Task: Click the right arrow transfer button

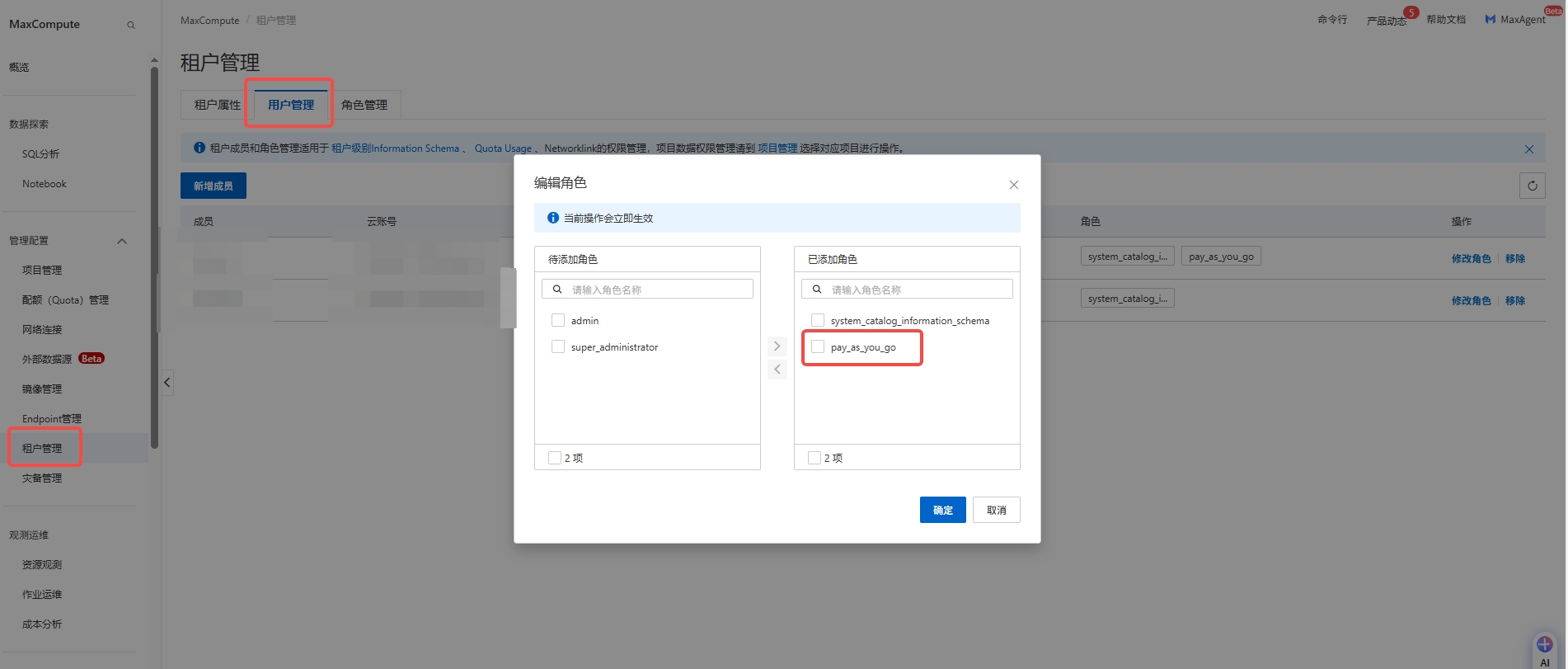Action: [777, 346]
